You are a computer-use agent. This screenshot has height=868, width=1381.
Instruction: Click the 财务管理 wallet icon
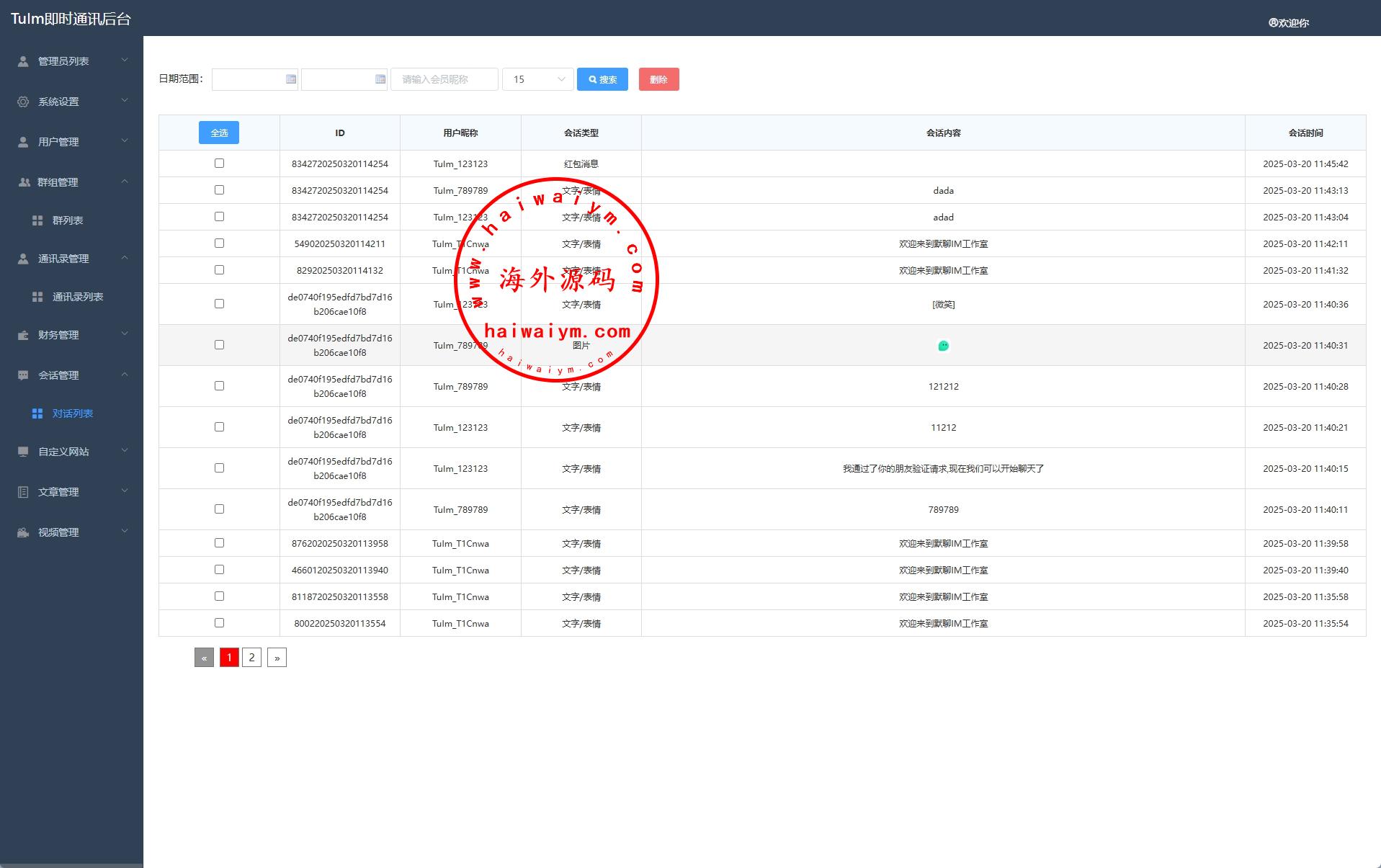point(23,335)
